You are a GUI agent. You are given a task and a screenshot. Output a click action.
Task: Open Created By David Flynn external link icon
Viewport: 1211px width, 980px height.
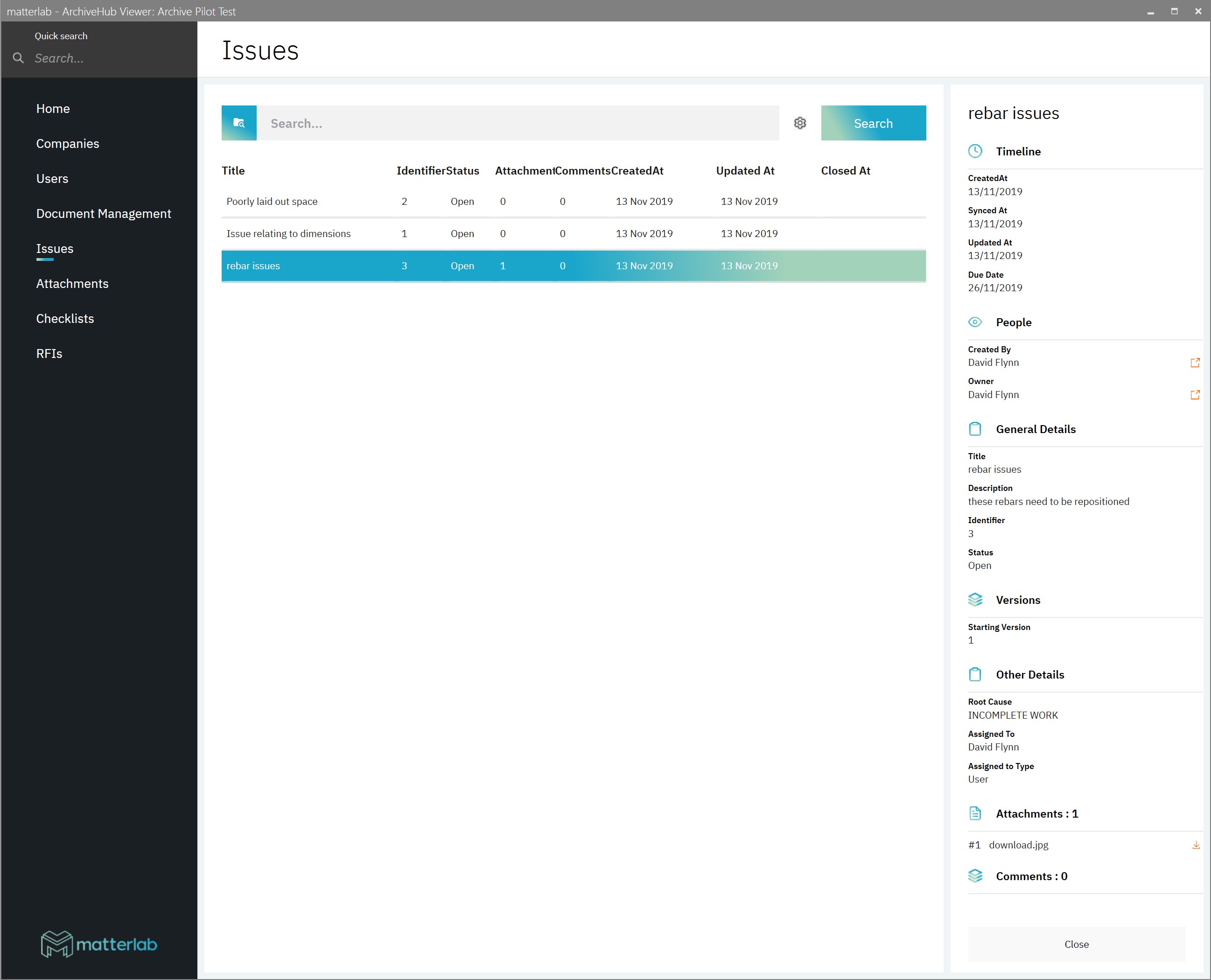1195,363
